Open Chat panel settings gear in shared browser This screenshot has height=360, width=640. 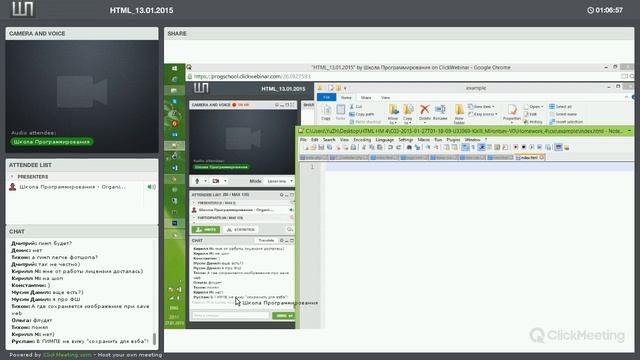pyautogui.click(x=281, y=240)
